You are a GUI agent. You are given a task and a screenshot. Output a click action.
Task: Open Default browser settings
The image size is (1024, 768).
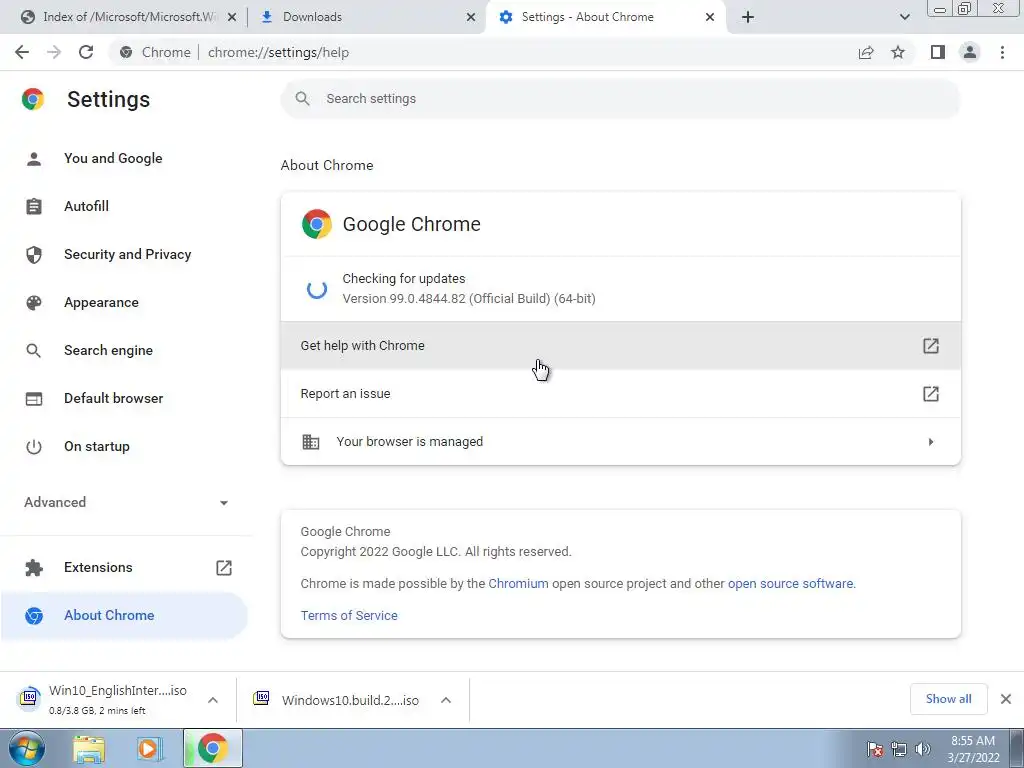coord(114,398)
